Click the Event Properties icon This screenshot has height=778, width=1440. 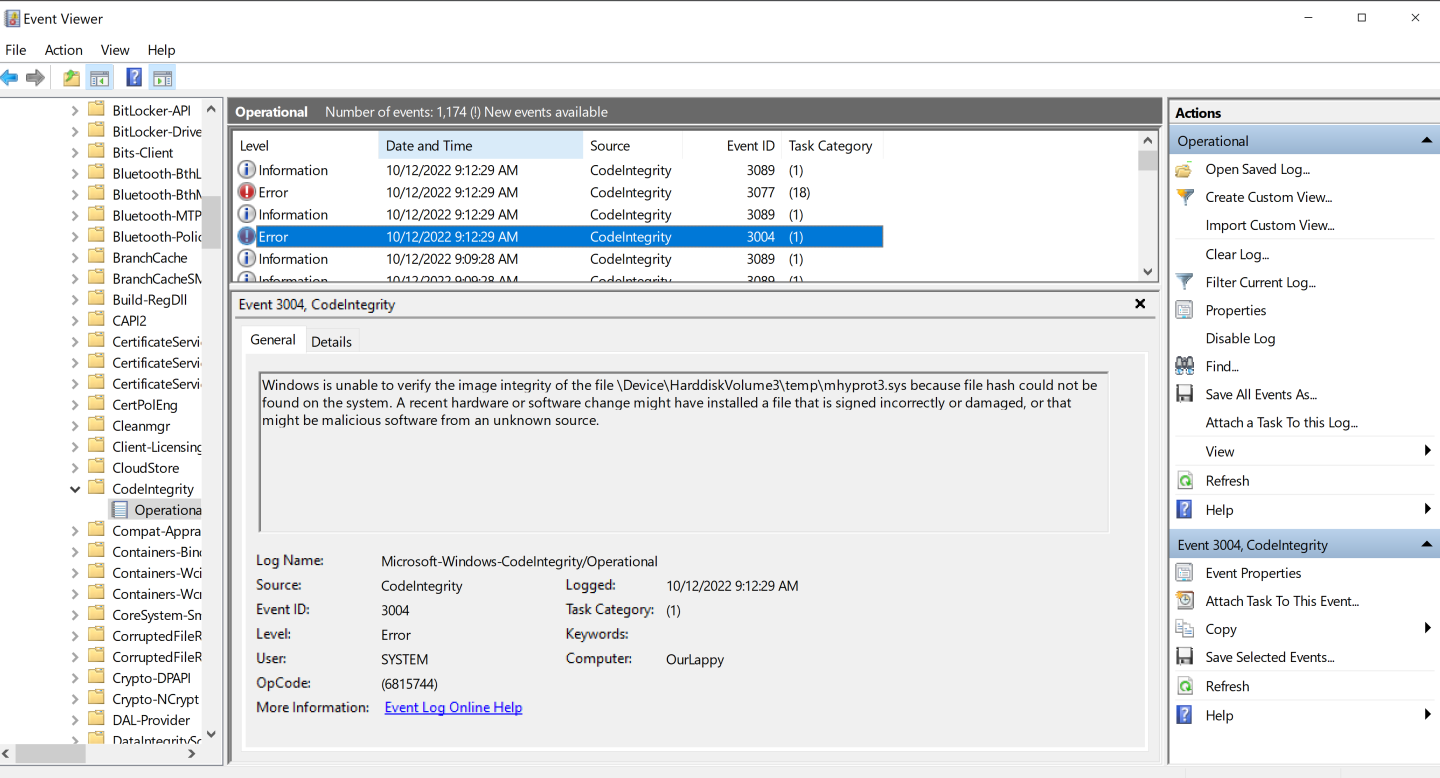(1185, 573)
